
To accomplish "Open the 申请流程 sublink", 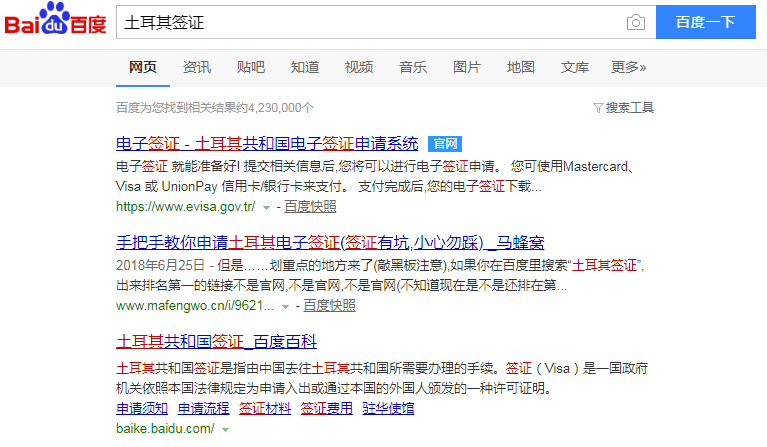I will click(x=203, y=408).
